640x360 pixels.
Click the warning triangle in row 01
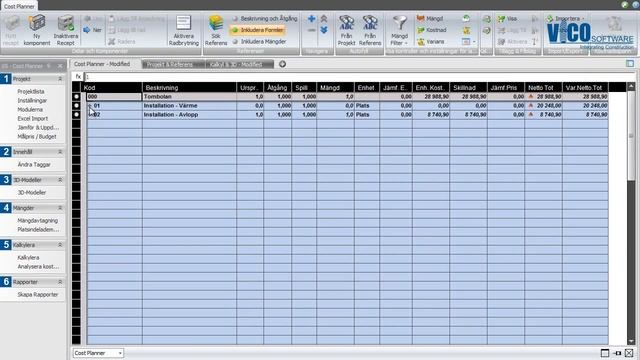click(x=531, y=106)
